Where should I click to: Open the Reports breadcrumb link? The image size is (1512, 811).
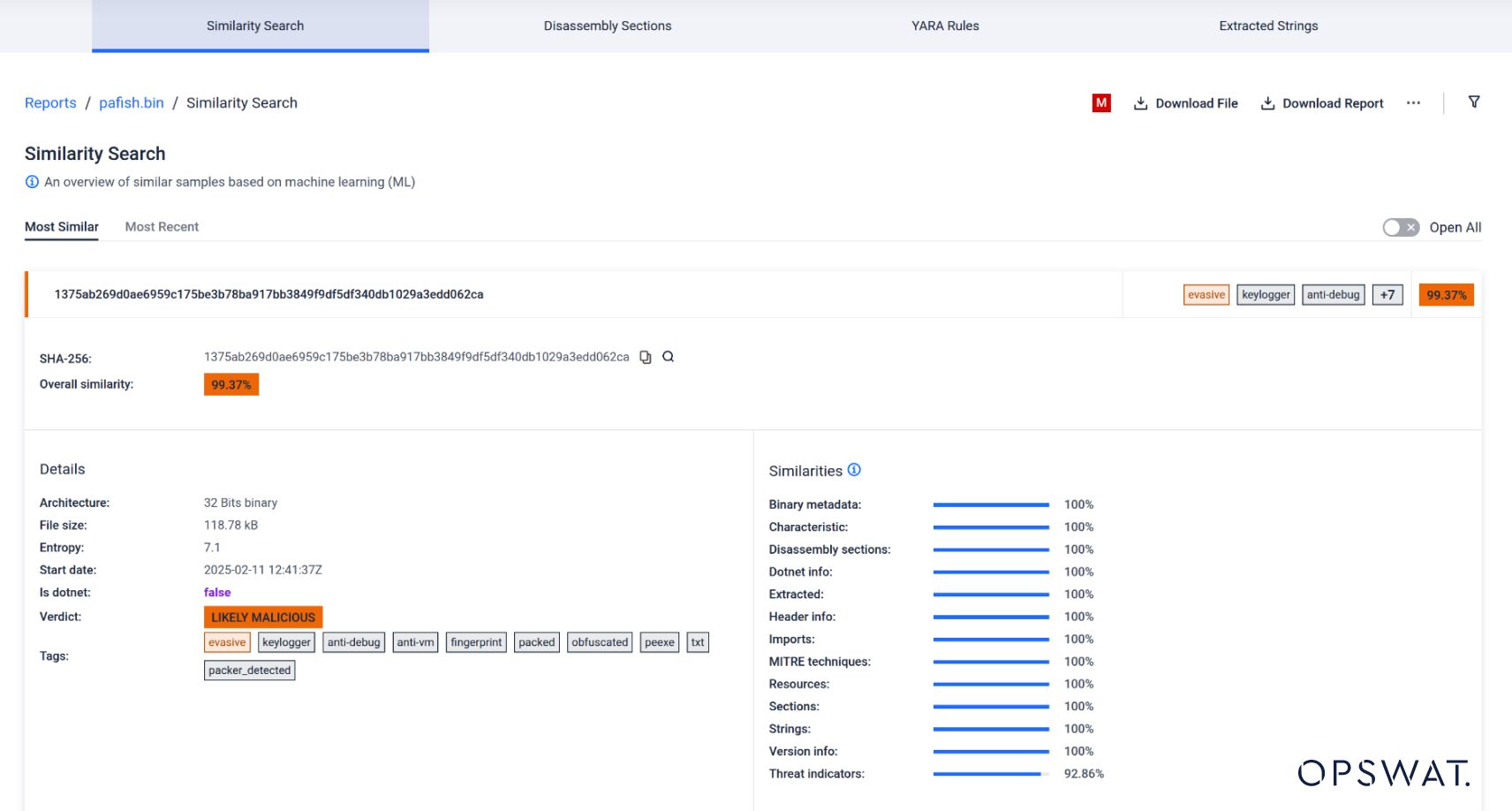(x=50, y=103)
